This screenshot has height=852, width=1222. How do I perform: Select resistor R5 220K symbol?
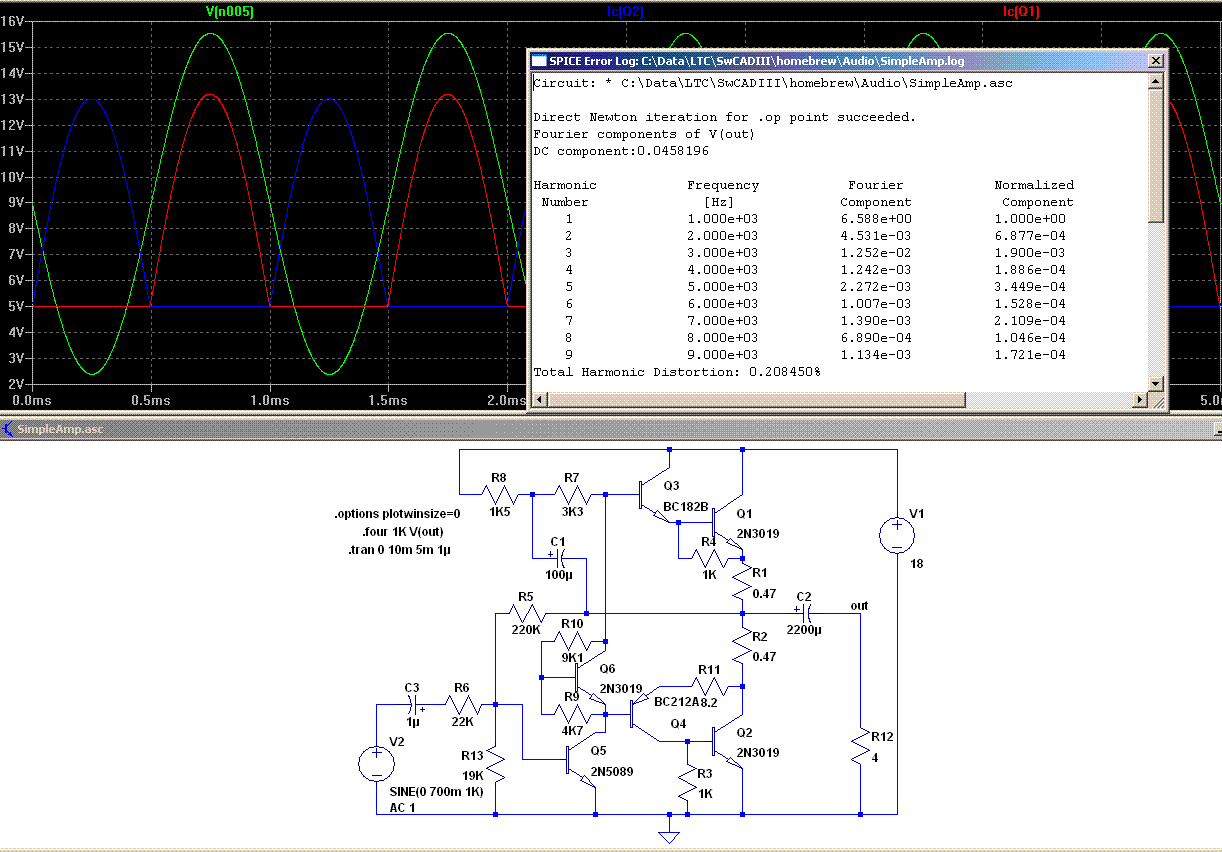pos(527,612)
